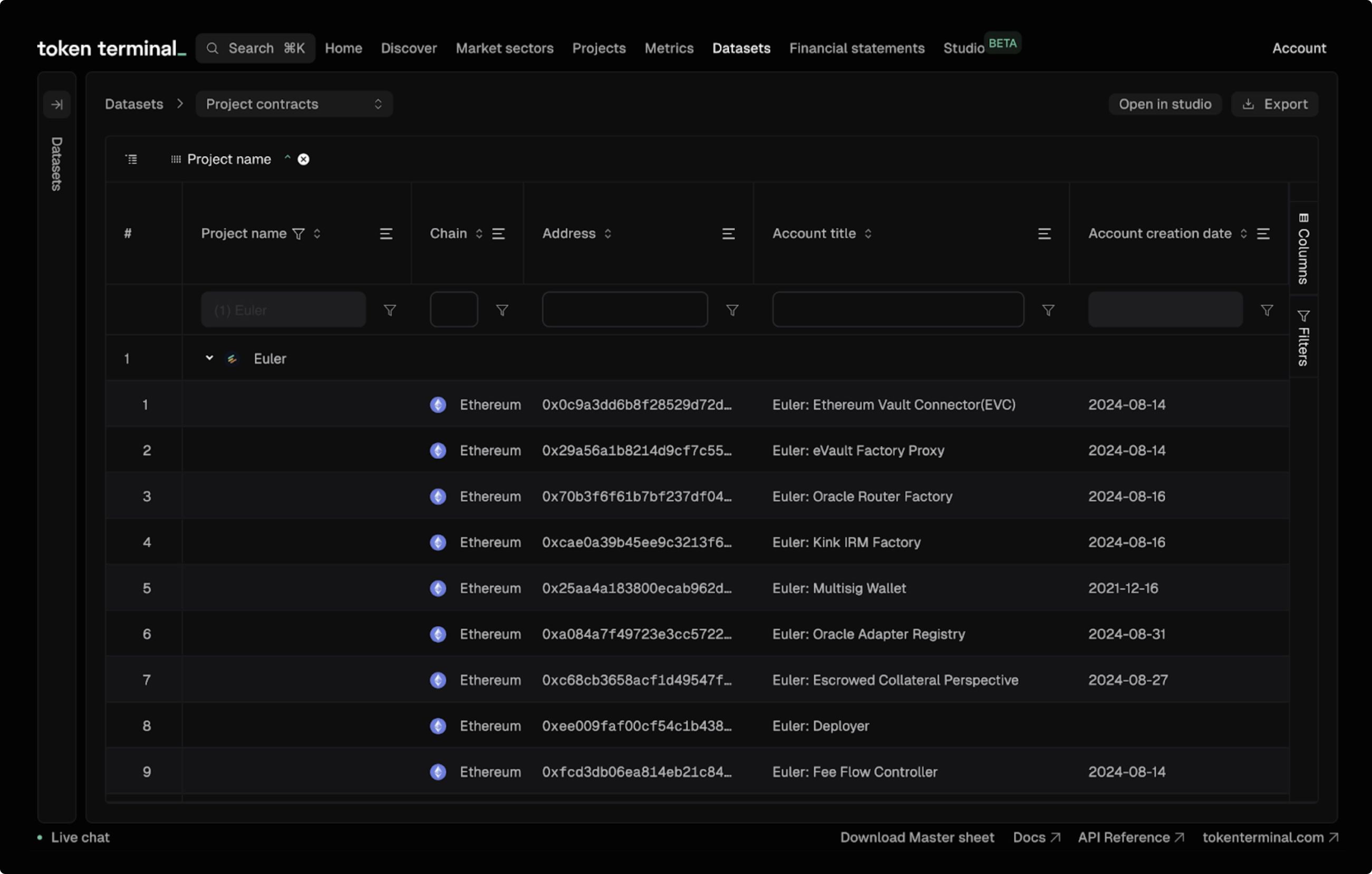
Task: Open the Filters side tab
Action: pyautogui.click(x=1303, y=337)
